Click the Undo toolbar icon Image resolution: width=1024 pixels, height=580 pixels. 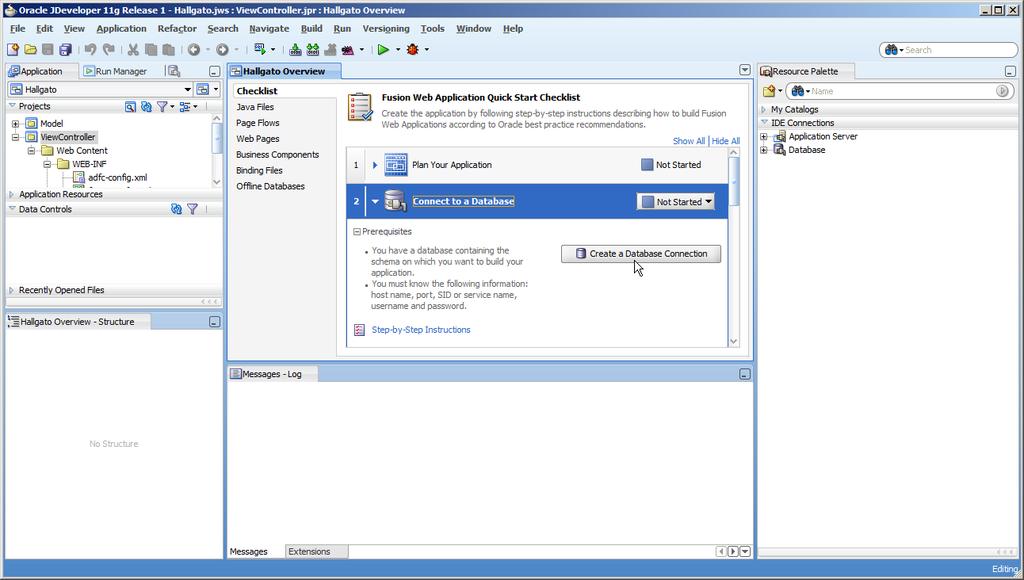[90, 50]
